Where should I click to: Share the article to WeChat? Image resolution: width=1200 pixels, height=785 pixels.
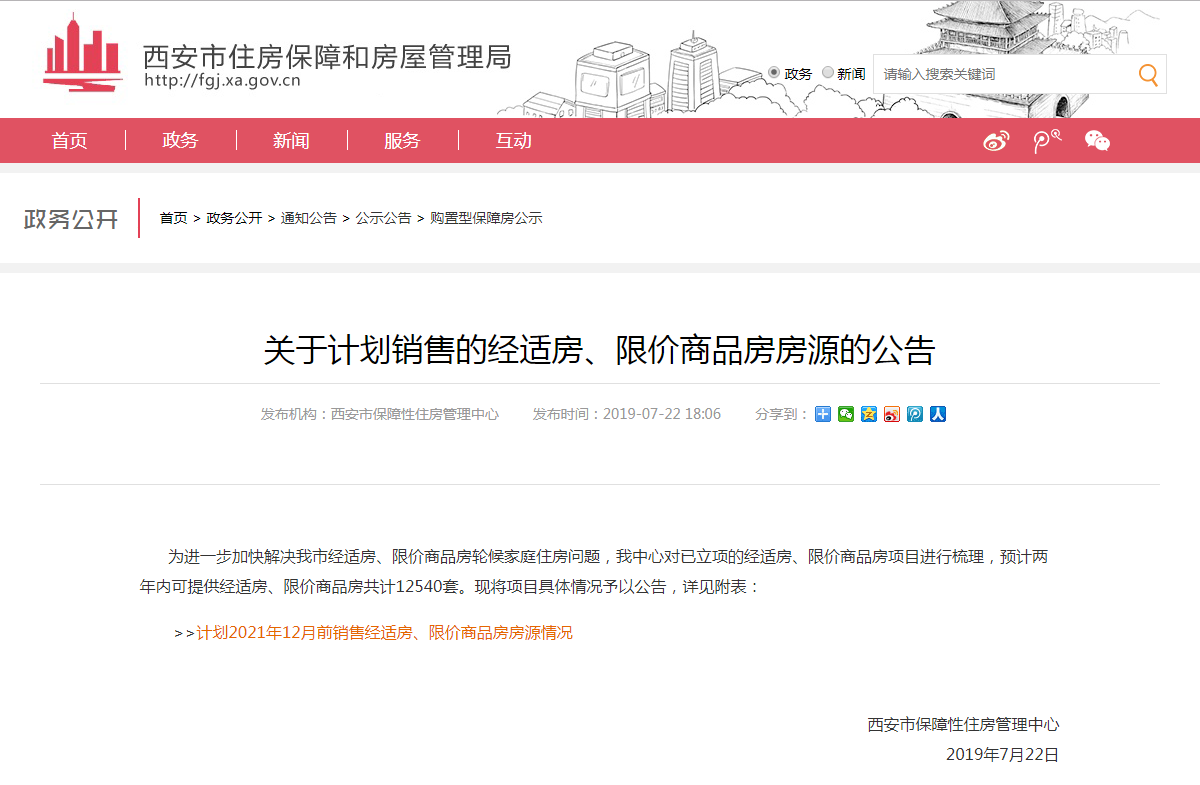[844, 413]
